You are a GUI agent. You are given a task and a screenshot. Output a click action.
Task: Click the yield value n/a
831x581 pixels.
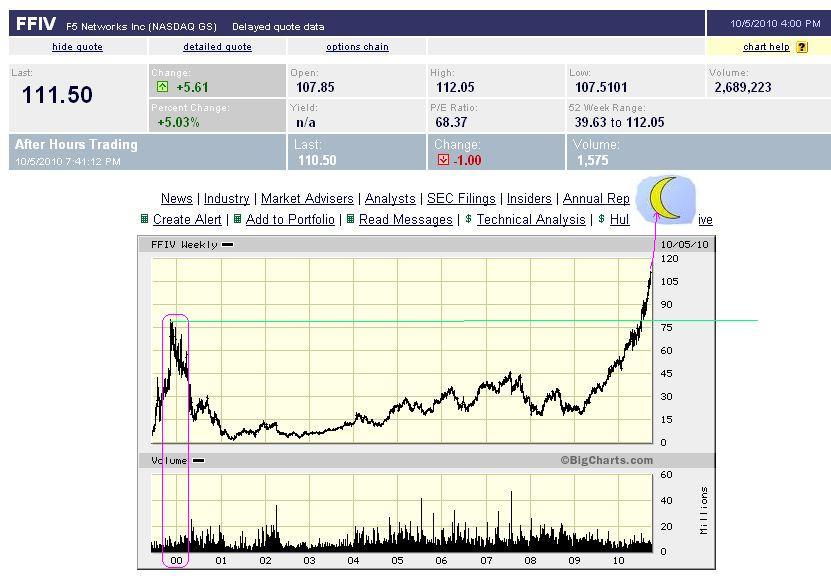pos(306,122)
